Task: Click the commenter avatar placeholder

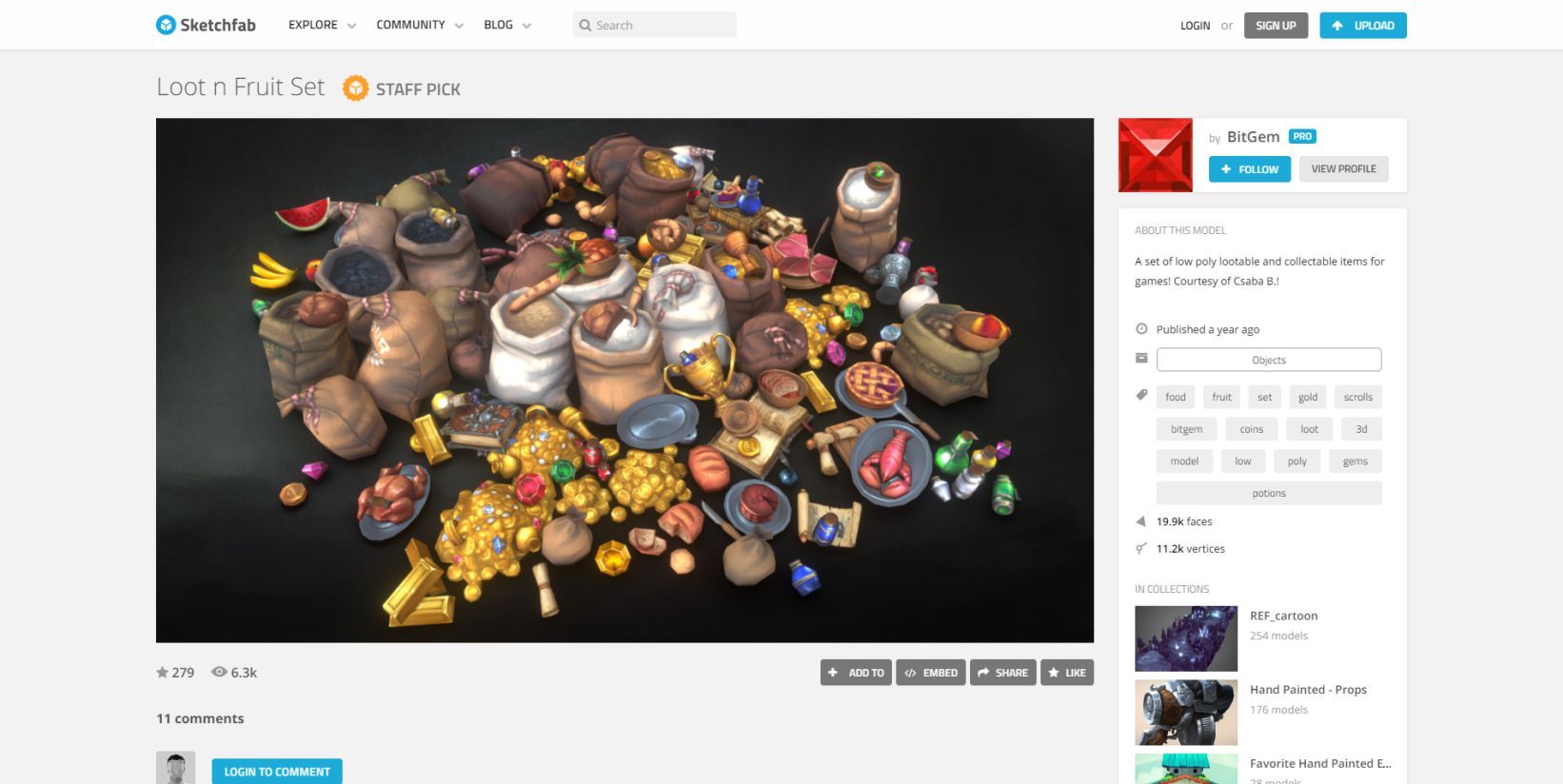Action: coord(175,768)
